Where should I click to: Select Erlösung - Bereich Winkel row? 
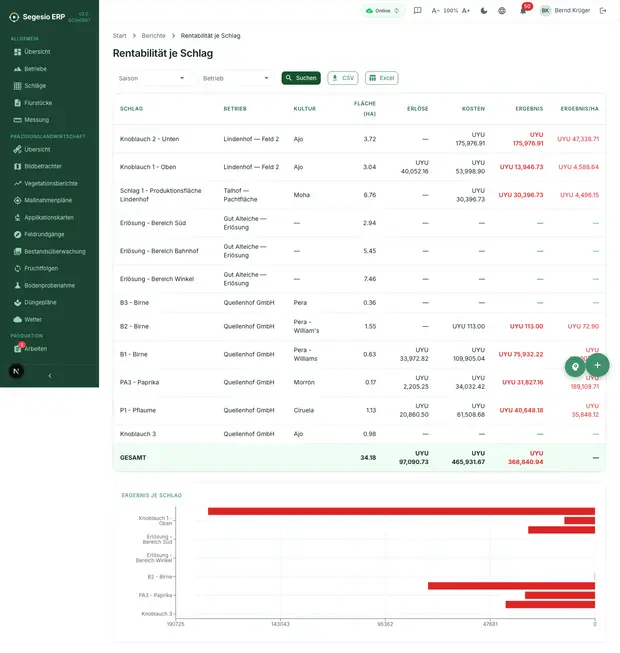point(359,279)
